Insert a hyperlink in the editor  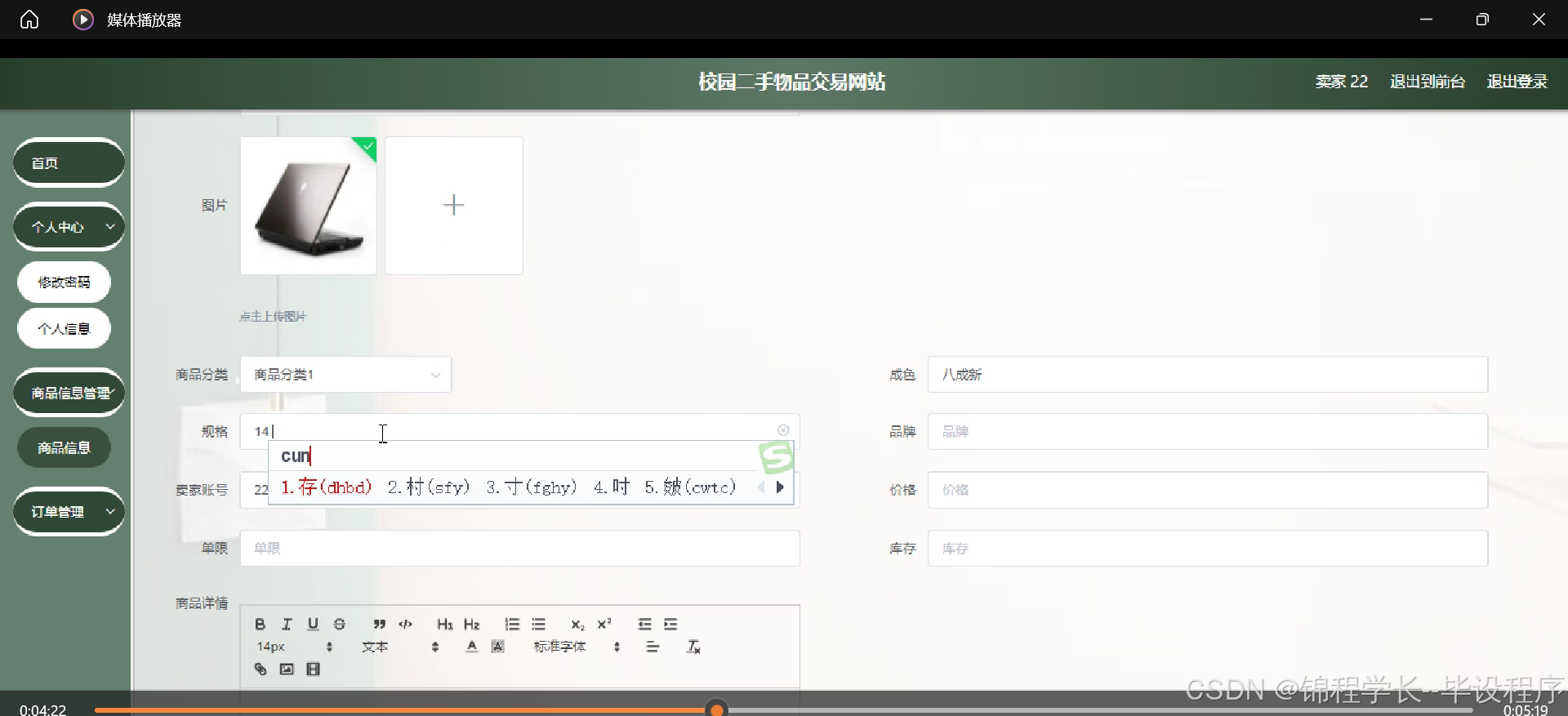(x=261, y=669)
